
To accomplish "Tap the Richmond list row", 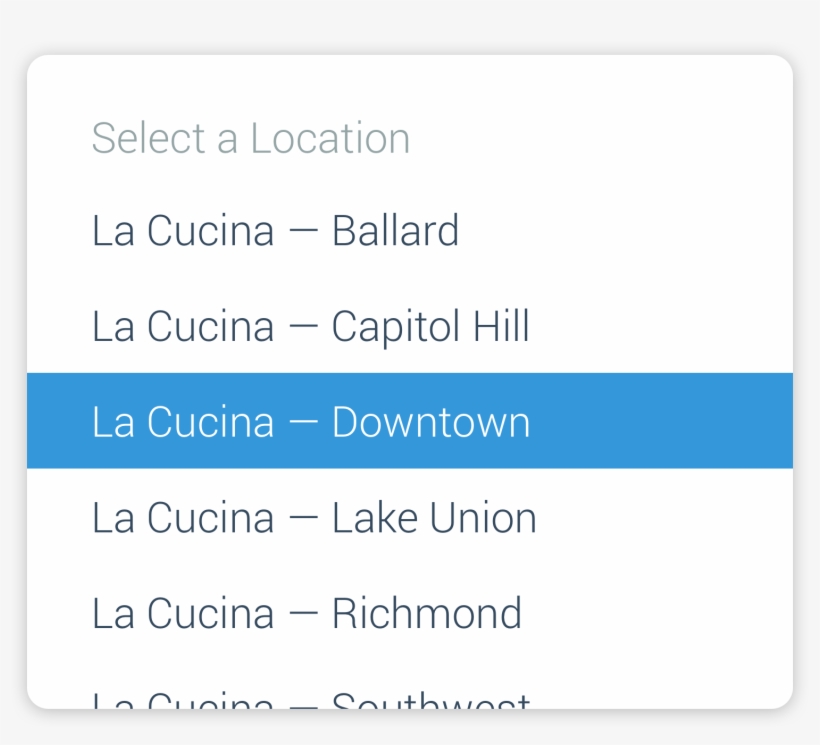I will pos(410,613).
